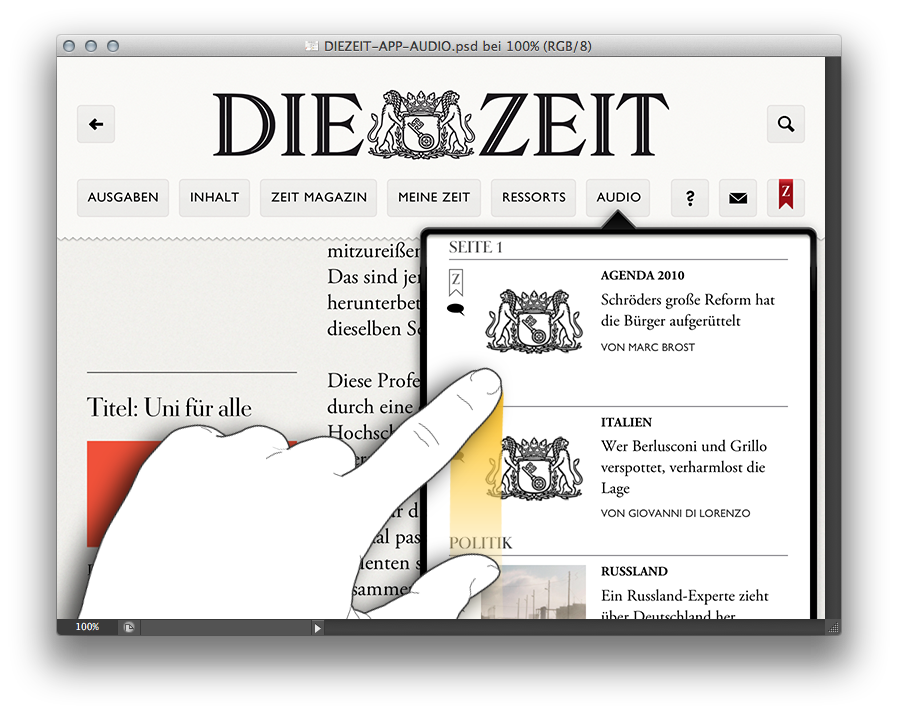Select the SEITE 1 section header
Screen dimensions: 898x714
pyautogui.click(x=475, y=247)
